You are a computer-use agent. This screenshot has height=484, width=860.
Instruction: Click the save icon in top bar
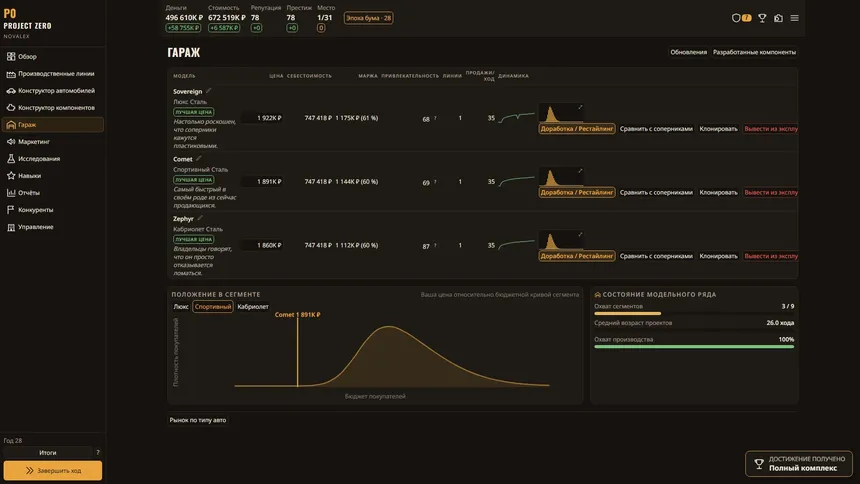coord(778,18)
